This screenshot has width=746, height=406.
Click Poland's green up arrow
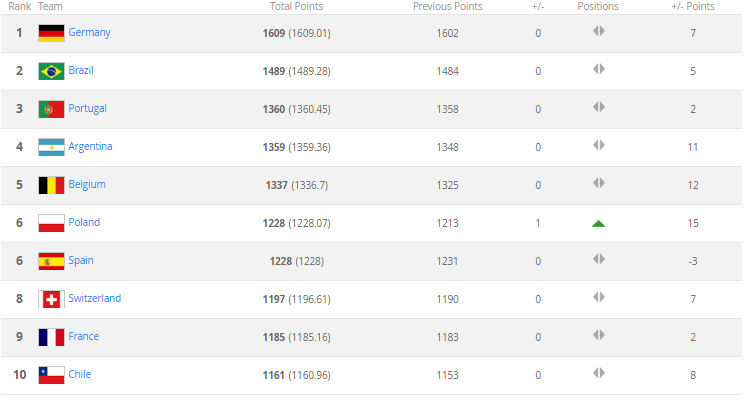(598, 223)
